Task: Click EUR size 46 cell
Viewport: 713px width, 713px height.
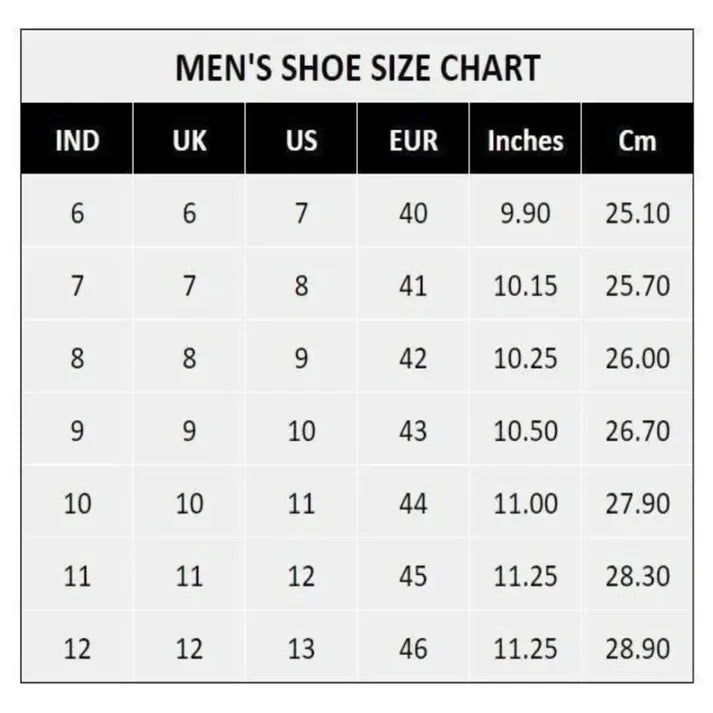Action: pyautogui.click(x=413, y=649)
